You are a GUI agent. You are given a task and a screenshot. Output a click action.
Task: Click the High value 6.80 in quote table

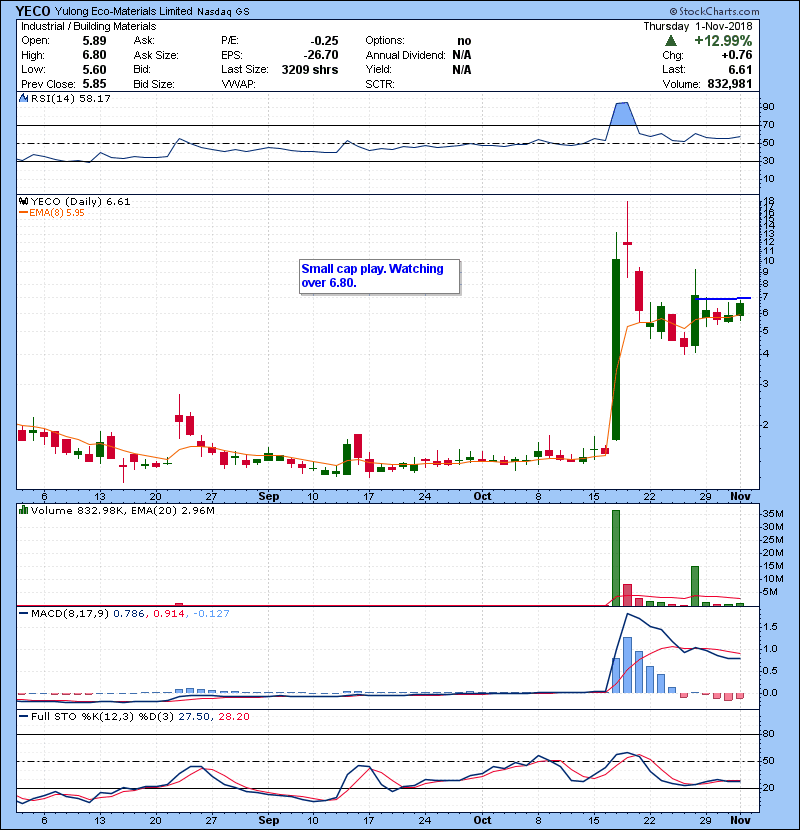[x=94, y=55]
